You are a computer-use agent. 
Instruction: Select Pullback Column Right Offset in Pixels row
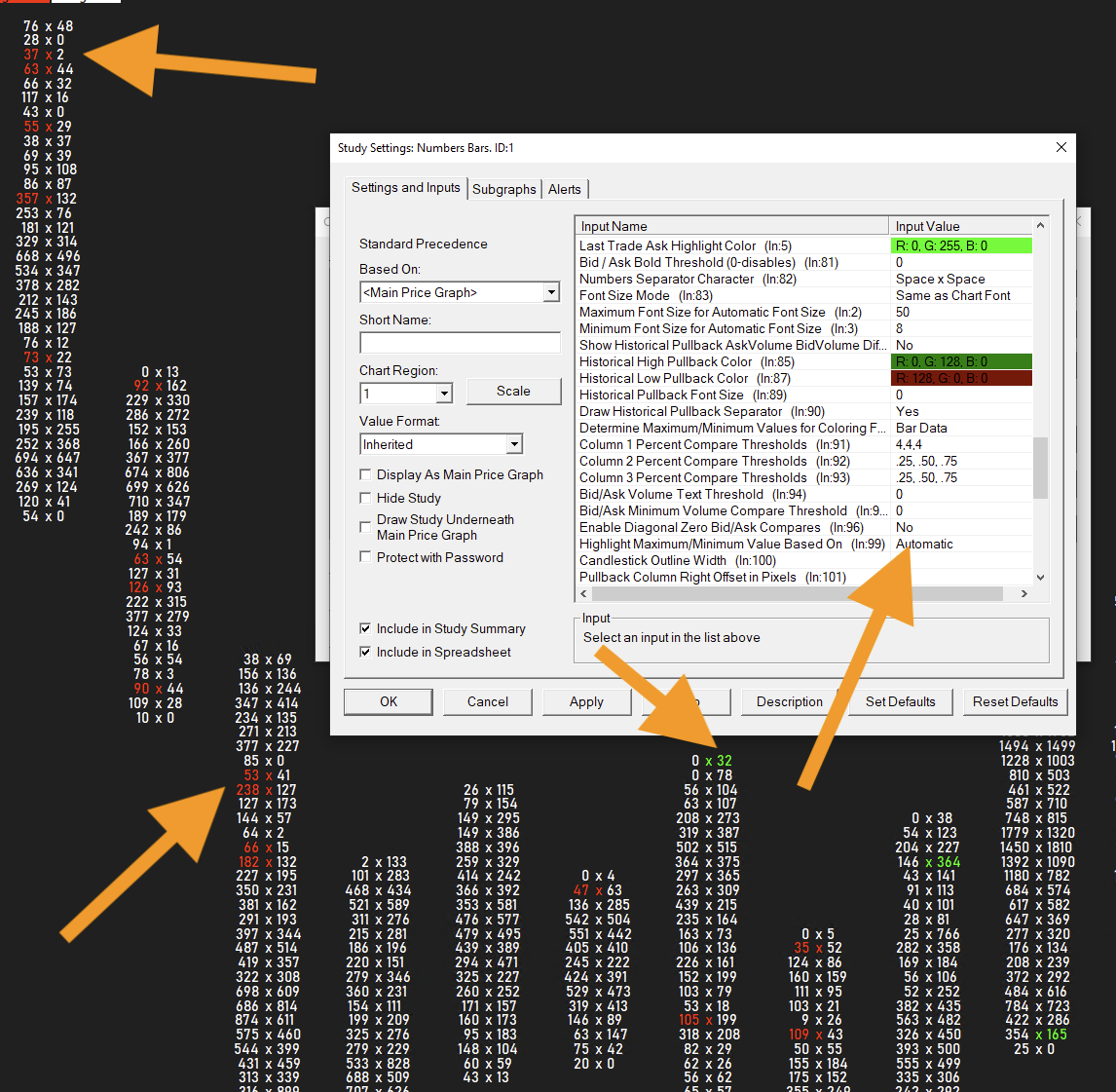tap(804, 577)
